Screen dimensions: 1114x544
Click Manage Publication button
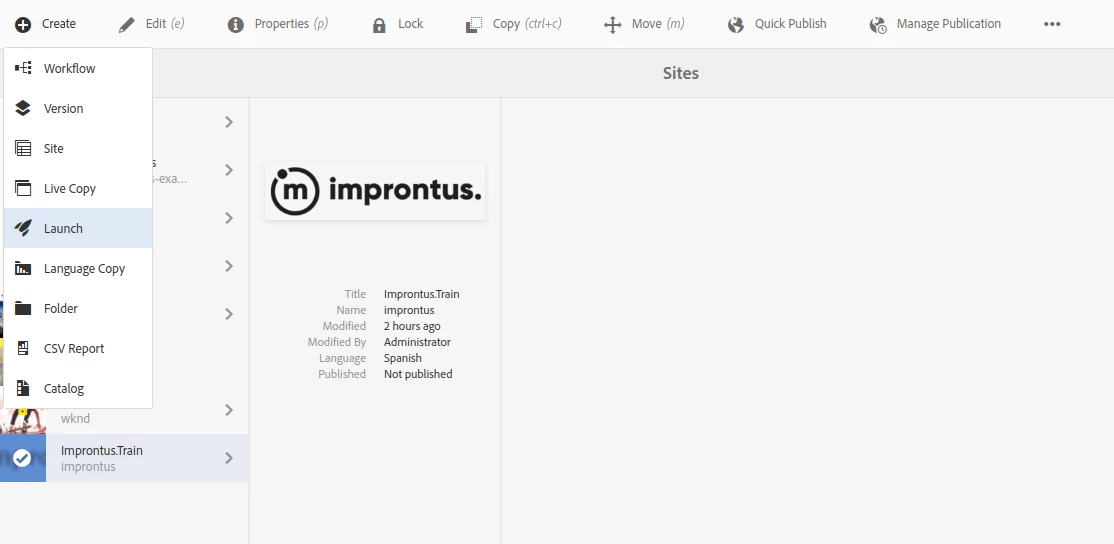tap(936, 24)
